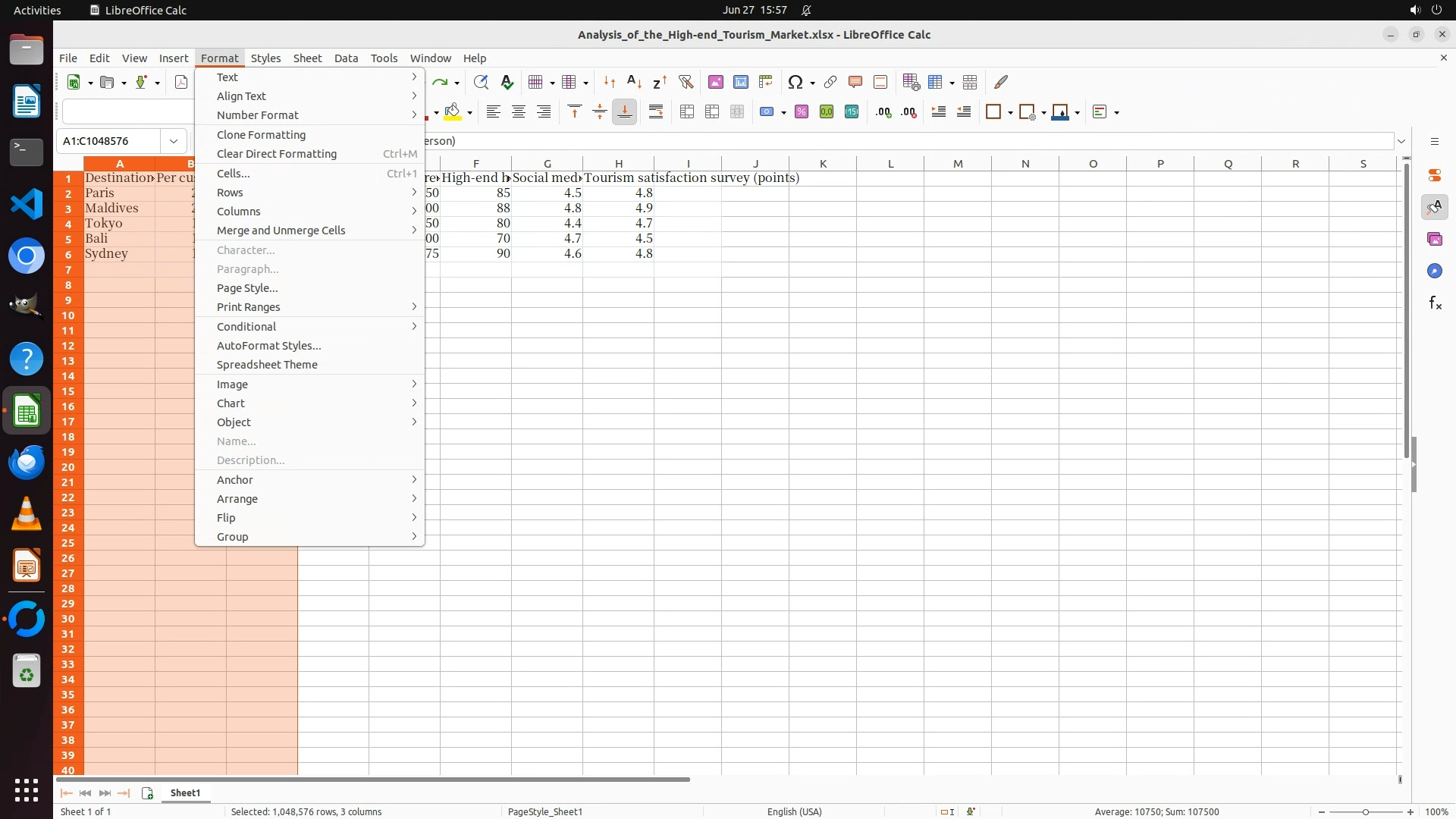Click the Insert Comment icon
This screenshot has width=1456, height=819.
coord(855,82)
